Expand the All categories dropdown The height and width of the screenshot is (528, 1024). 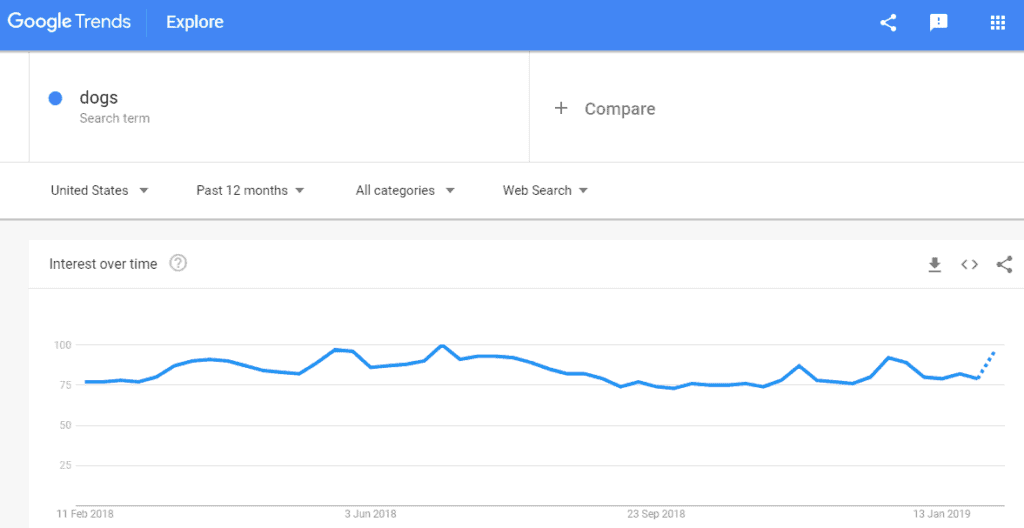click(x=405, y=190)
